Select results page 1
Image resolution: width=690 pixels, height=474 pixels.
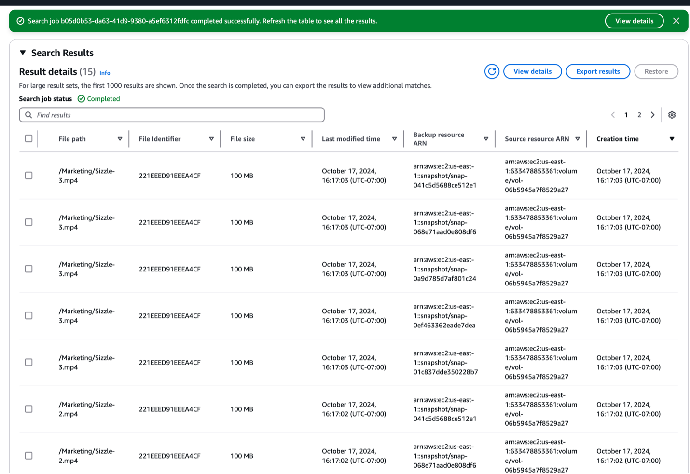(x=626, y=115)
